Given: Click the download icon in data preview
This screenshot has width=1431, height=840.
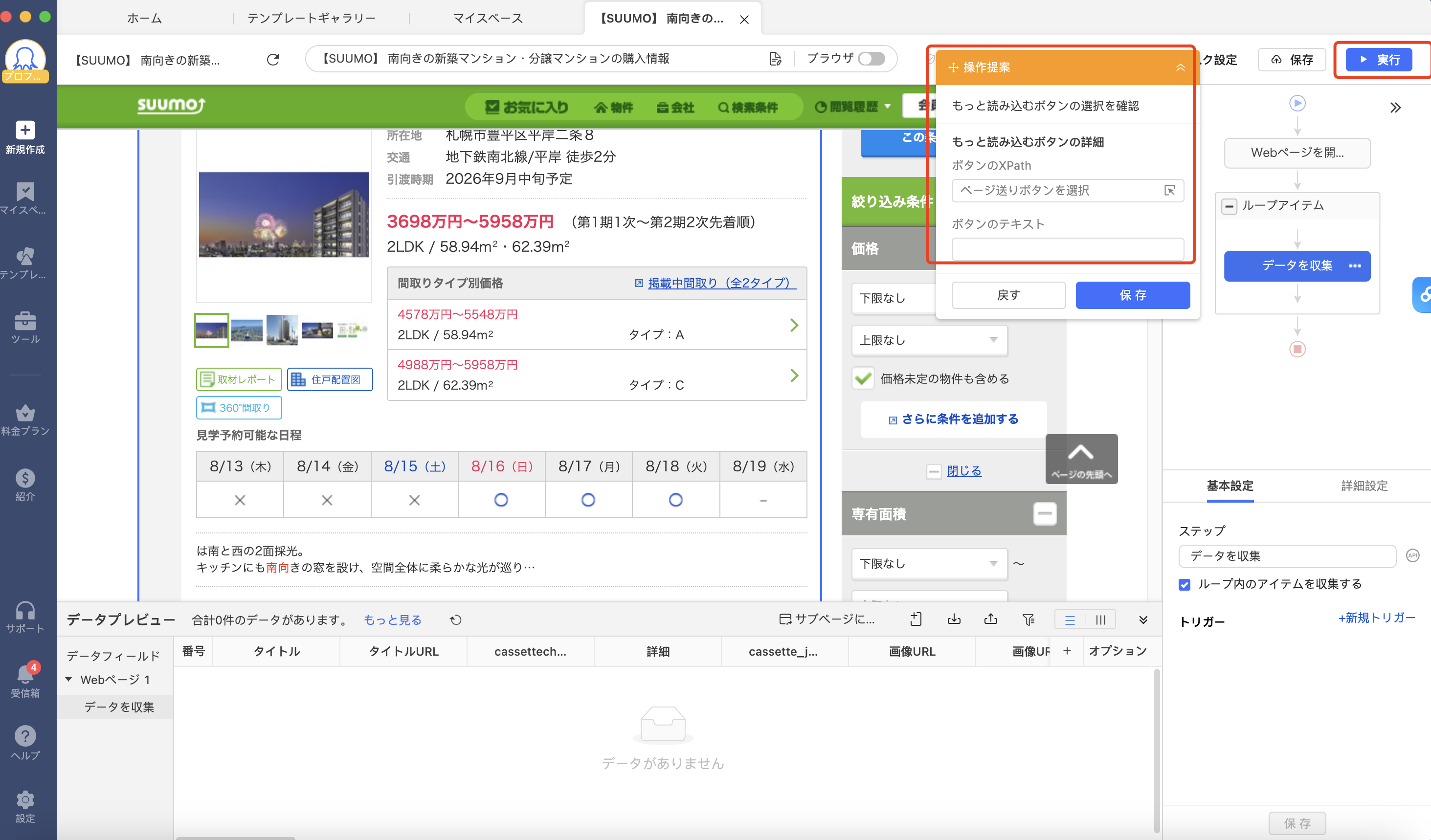Looking at the screenshot, I should coord(954,619).
